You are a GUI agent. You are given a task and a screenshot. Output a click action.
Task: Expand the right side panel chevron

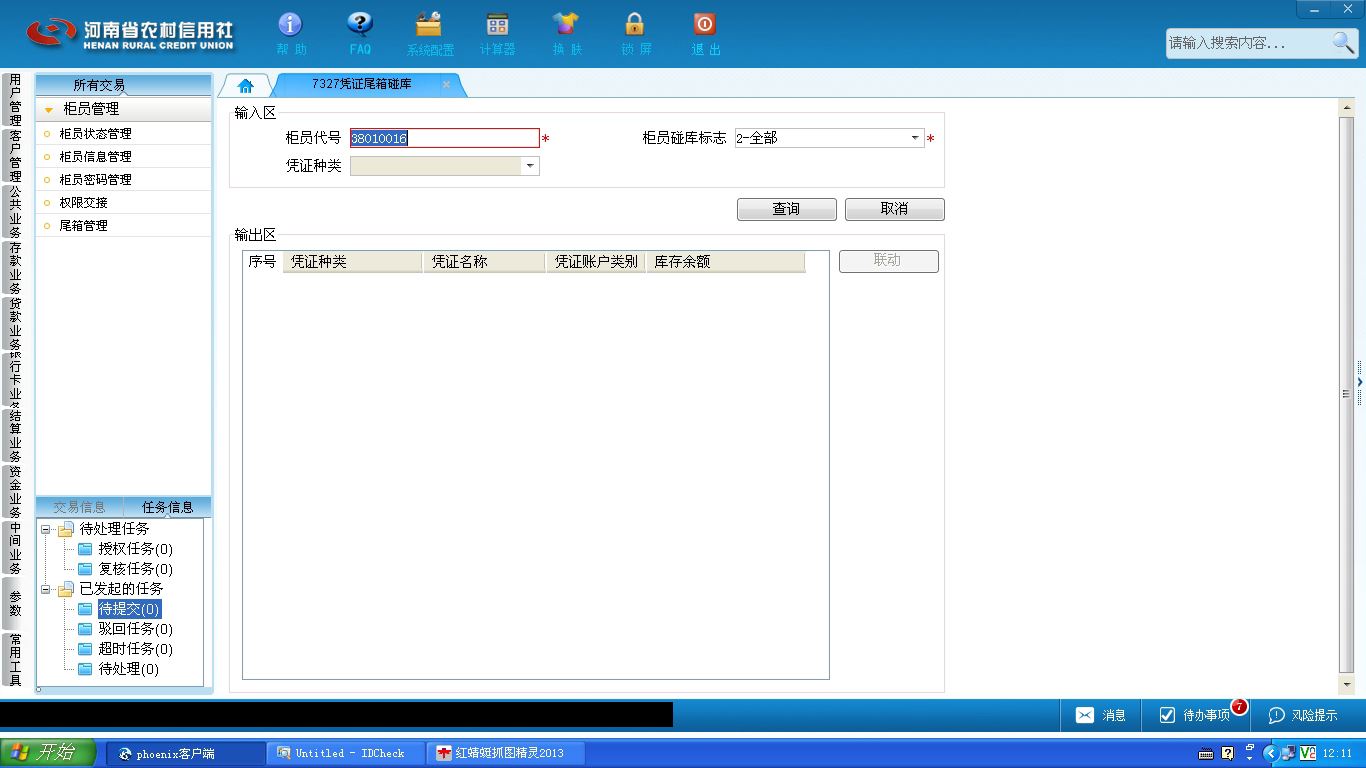(x=1360, y=382)
